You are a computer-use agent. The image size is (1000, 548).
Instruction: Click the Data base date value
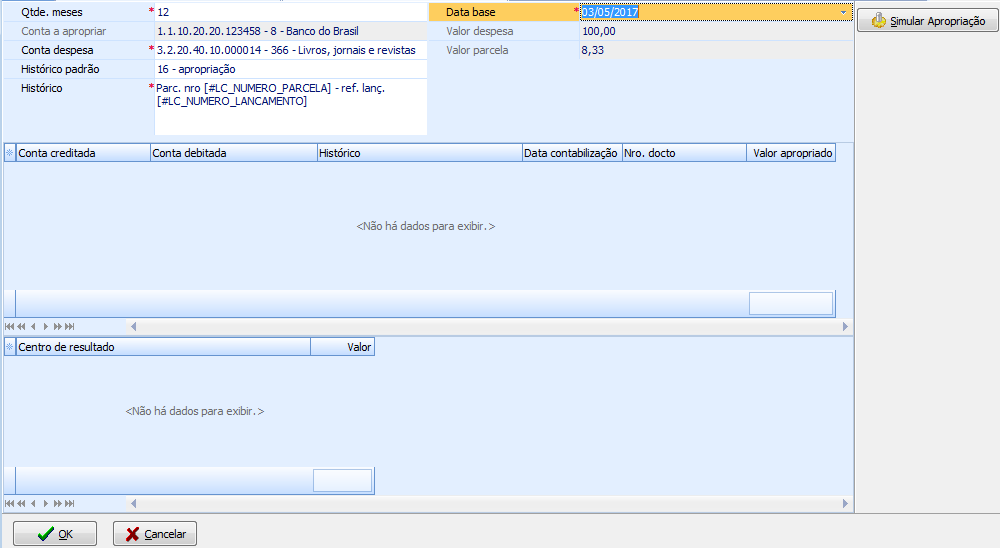(x=610, y=12)
